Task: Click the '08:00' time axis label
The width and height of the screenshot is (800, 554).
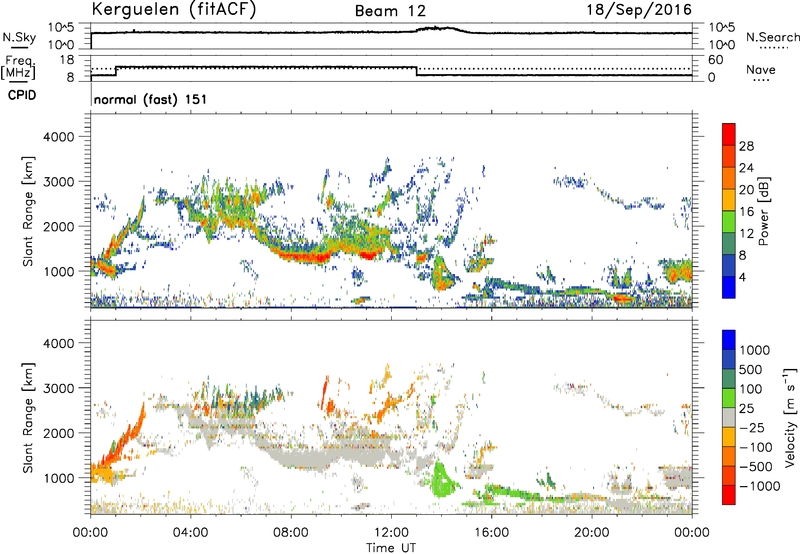Action: coord(291,533)
